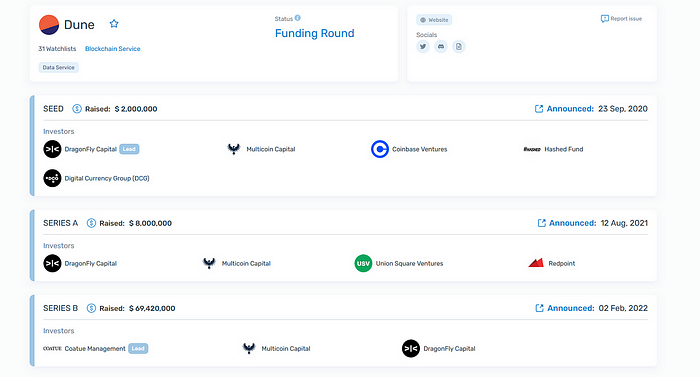Open the Website button

[434, 20]
